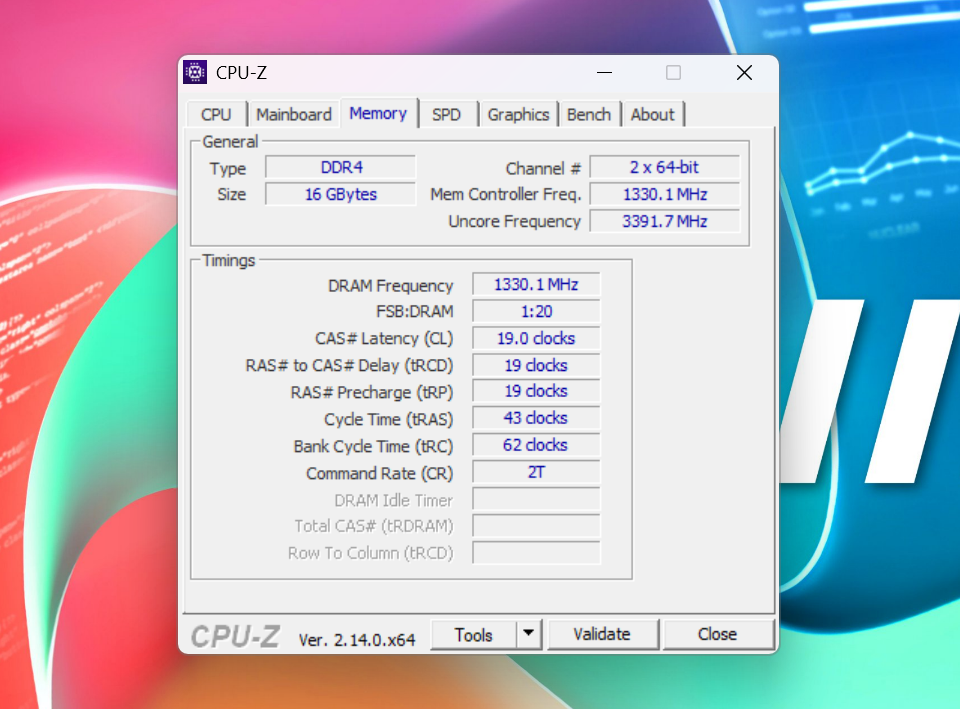Click the Tools button
The image size is (960, 709).
(x=473, y=635)
